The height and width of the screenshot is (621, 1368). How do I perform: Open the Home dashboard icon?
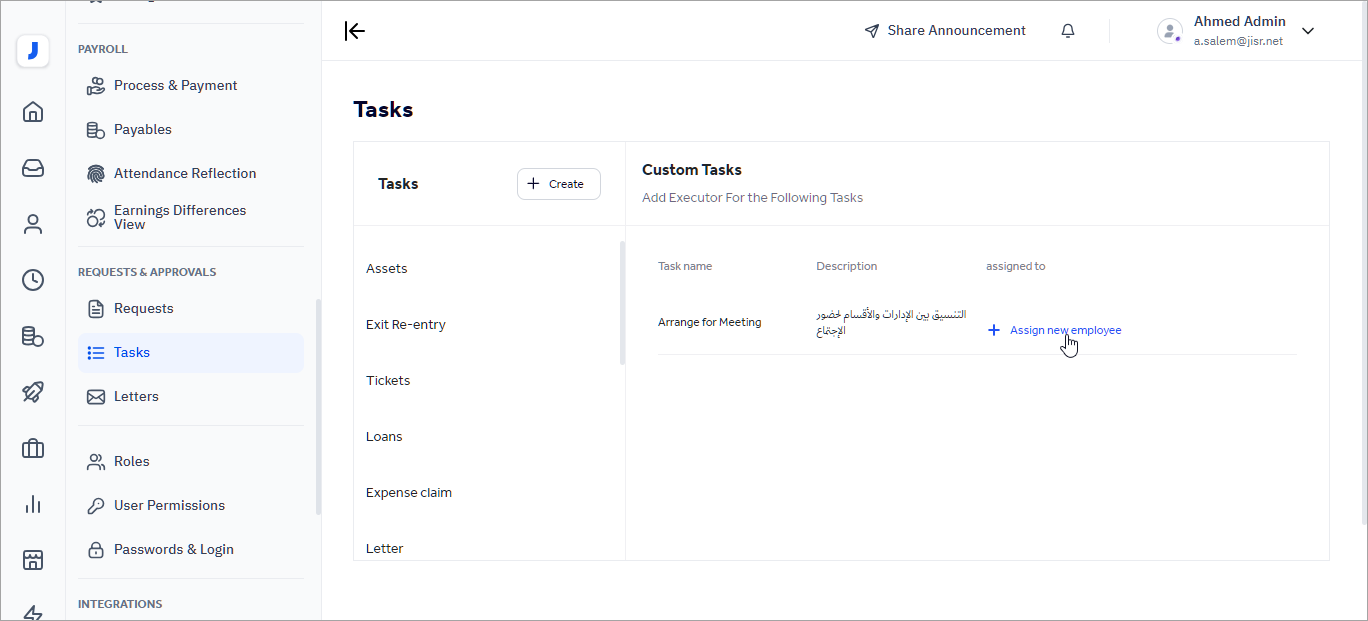(x=33, y=112)
